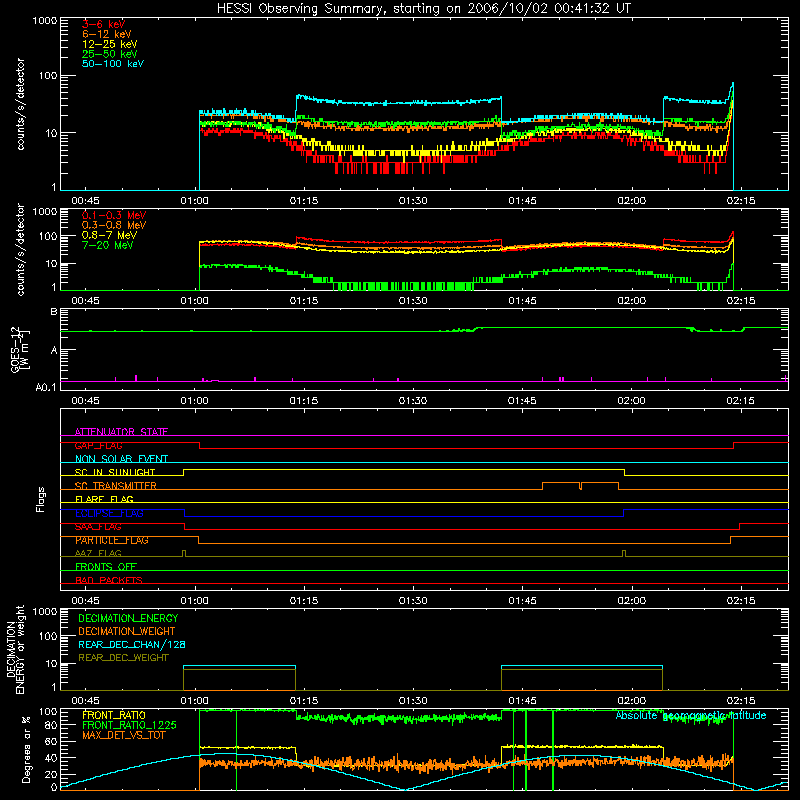The width and height of the screenshot is (800, 800).
Task: Click the Absolute geomagnetic latitude label
Action: [691, 715]
